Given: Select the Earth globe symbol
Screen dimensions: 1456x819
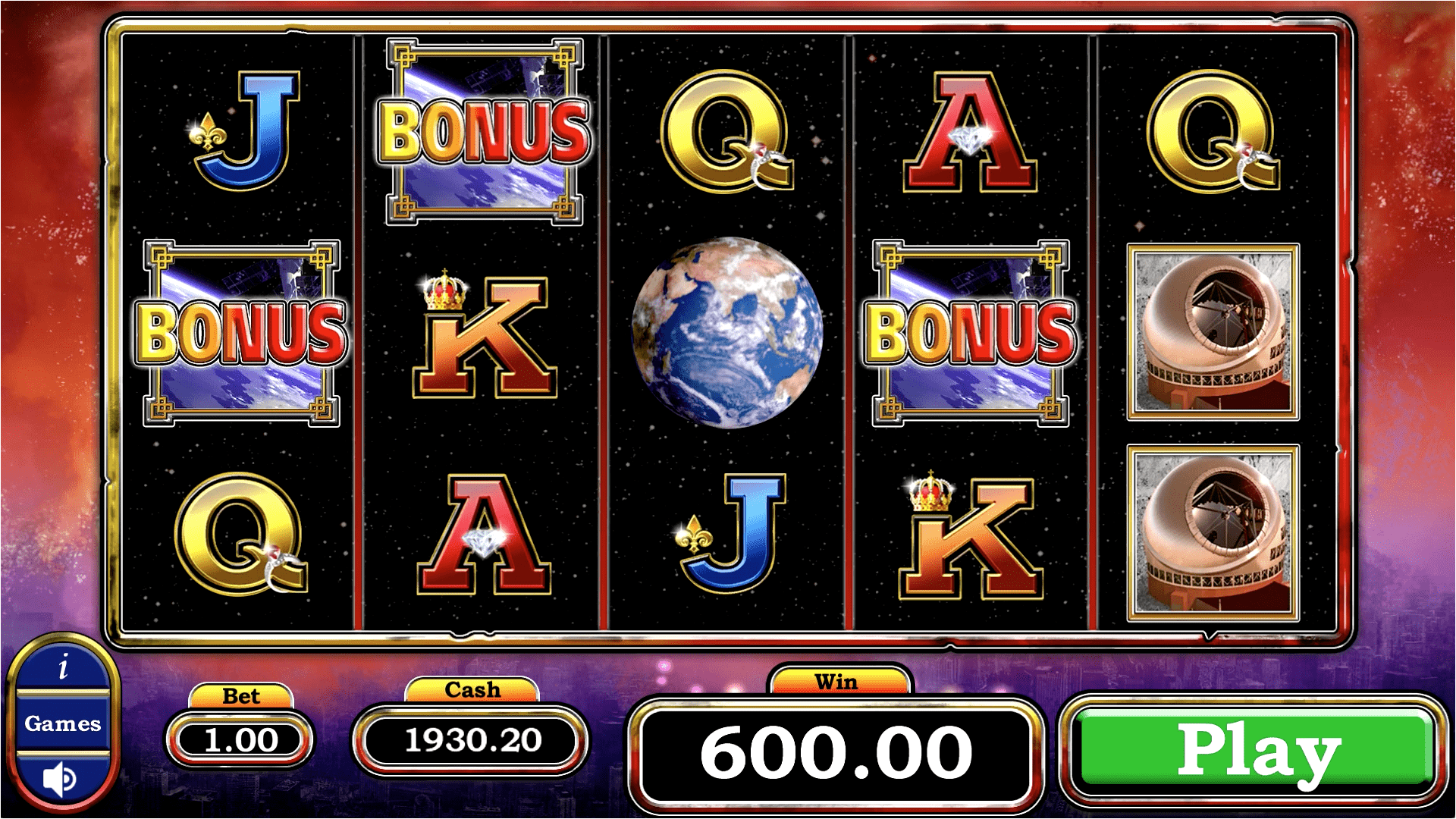Looking at the screenshot, I should click(726, 332).
